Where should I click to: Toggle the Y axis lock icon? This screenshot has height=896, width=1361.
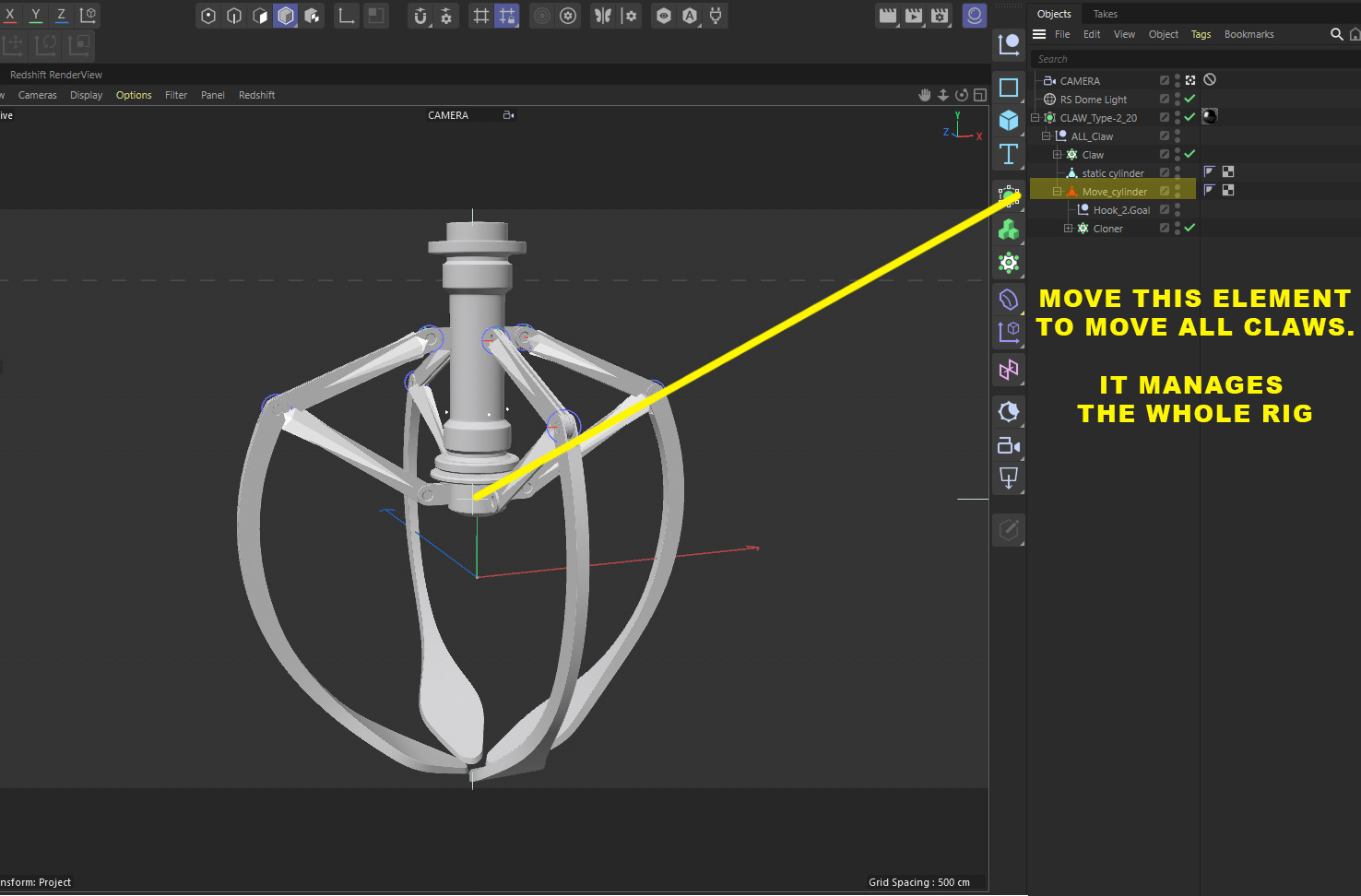click(x=36, y=15)
